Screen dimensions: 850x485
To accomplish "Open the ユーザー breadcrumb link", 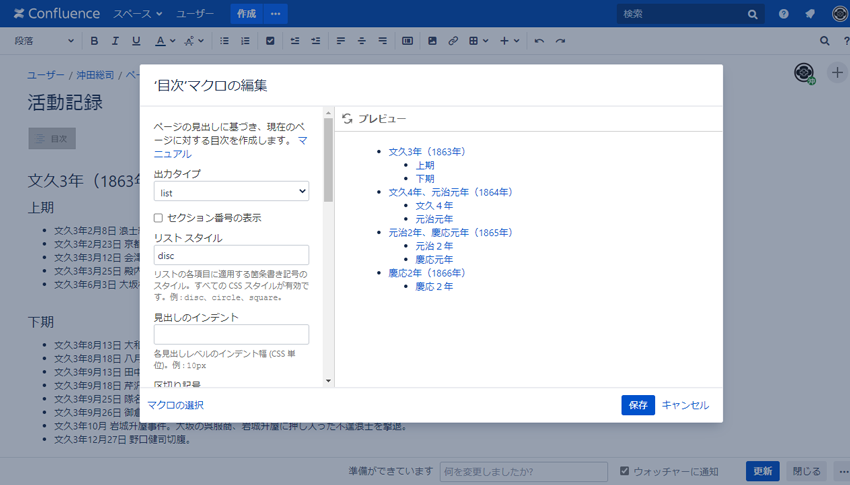I will click(46, 75).
